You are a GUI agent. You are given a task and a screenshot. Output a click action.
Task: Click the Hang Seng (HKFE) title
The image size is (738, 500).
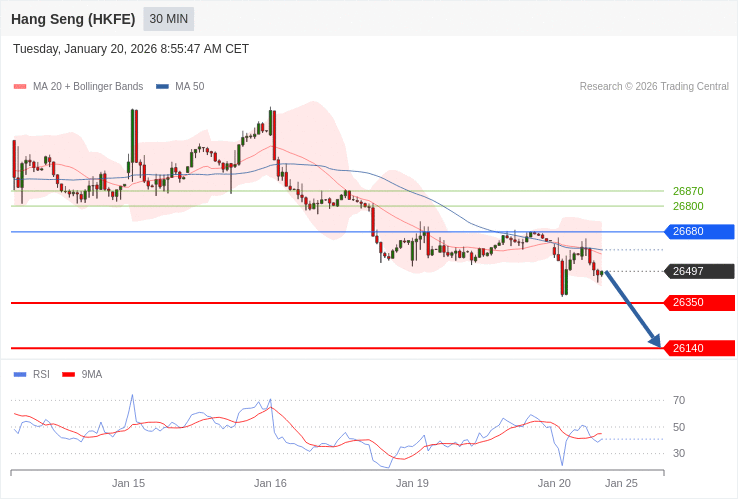click(73, 19)
